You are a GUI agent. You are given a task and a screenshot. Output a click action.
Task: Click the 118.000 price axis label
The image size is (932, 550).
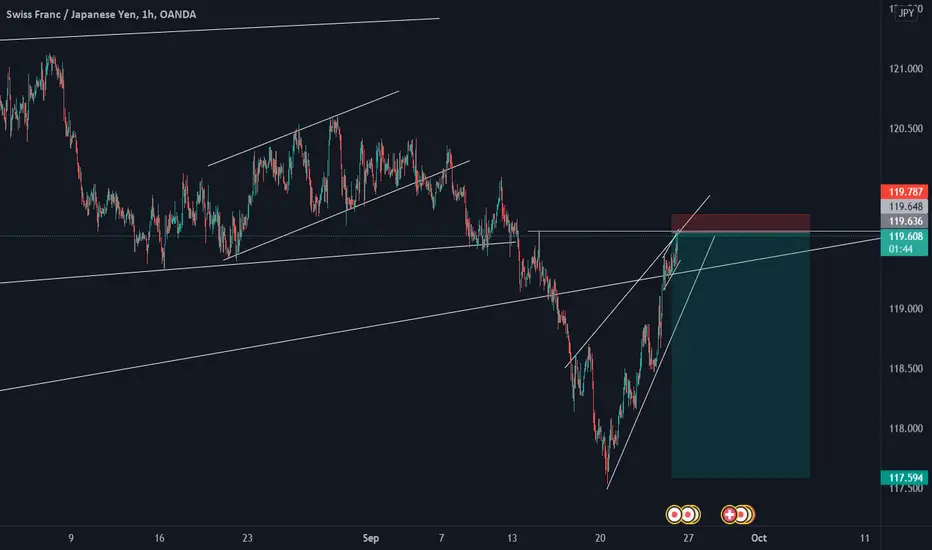coord(905,428)
